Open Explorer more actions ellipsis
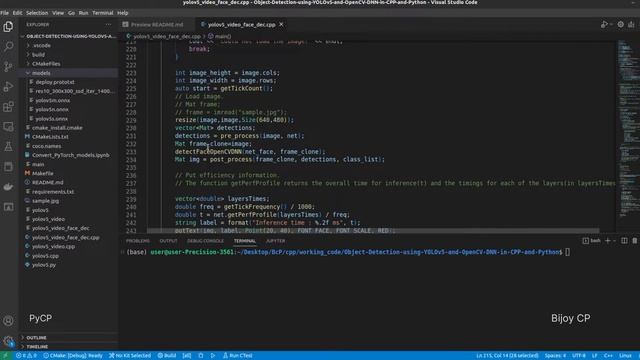The height and width of the screenshot is (360, 640). (x=108, y=24)
